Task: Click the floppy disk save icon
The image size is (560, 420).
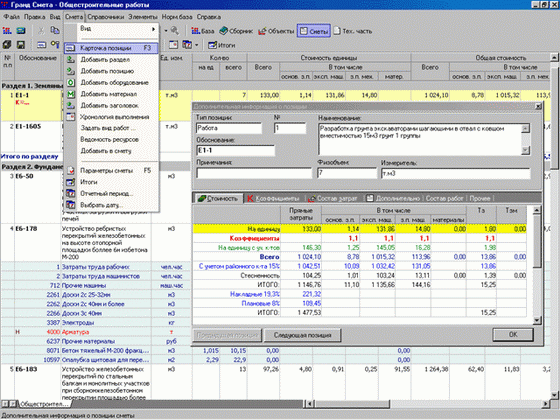Action: point(21,45)
